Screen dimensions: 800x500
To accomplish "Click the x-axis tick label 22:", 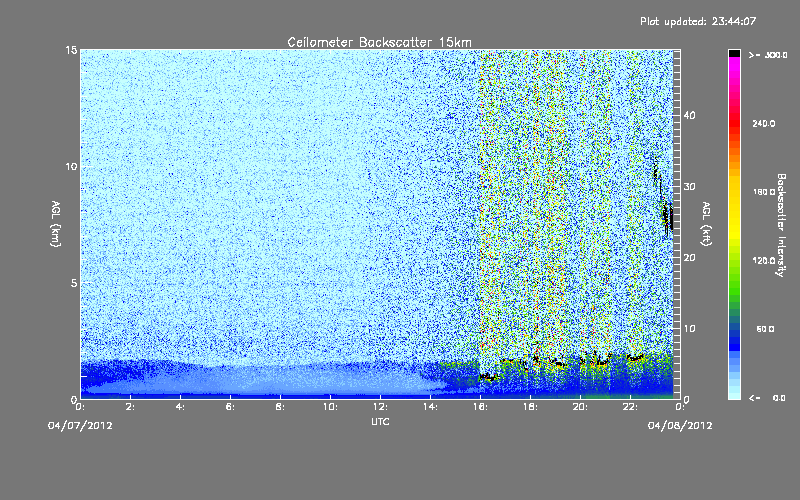I will point(630,407).
